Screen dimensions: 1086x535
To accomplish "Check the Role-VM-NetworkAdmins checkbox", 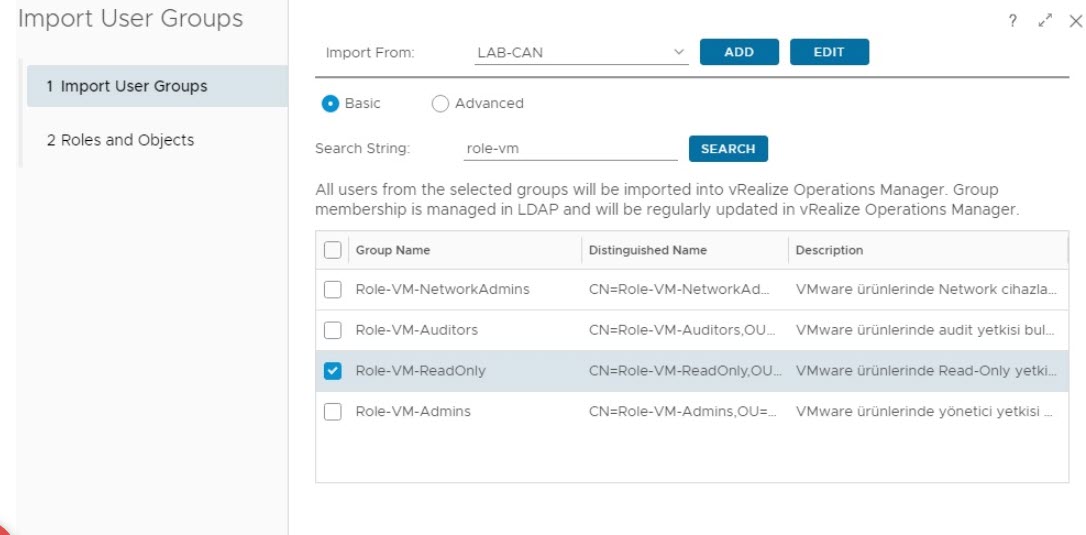I will click(333, 290).
